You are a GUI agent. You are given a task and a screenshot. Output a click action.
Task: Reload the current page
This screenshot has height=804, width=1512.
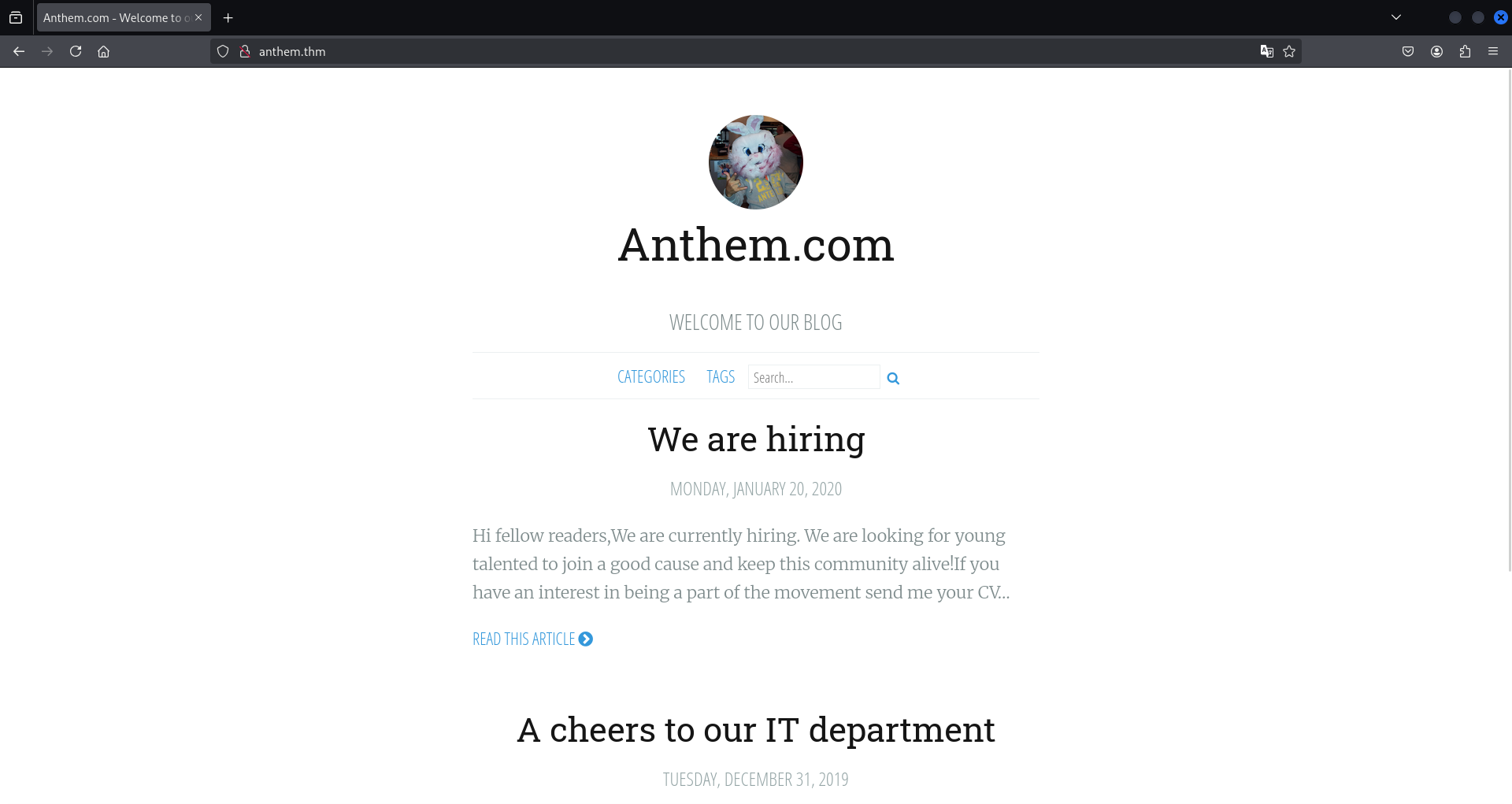tap(76, 51)
